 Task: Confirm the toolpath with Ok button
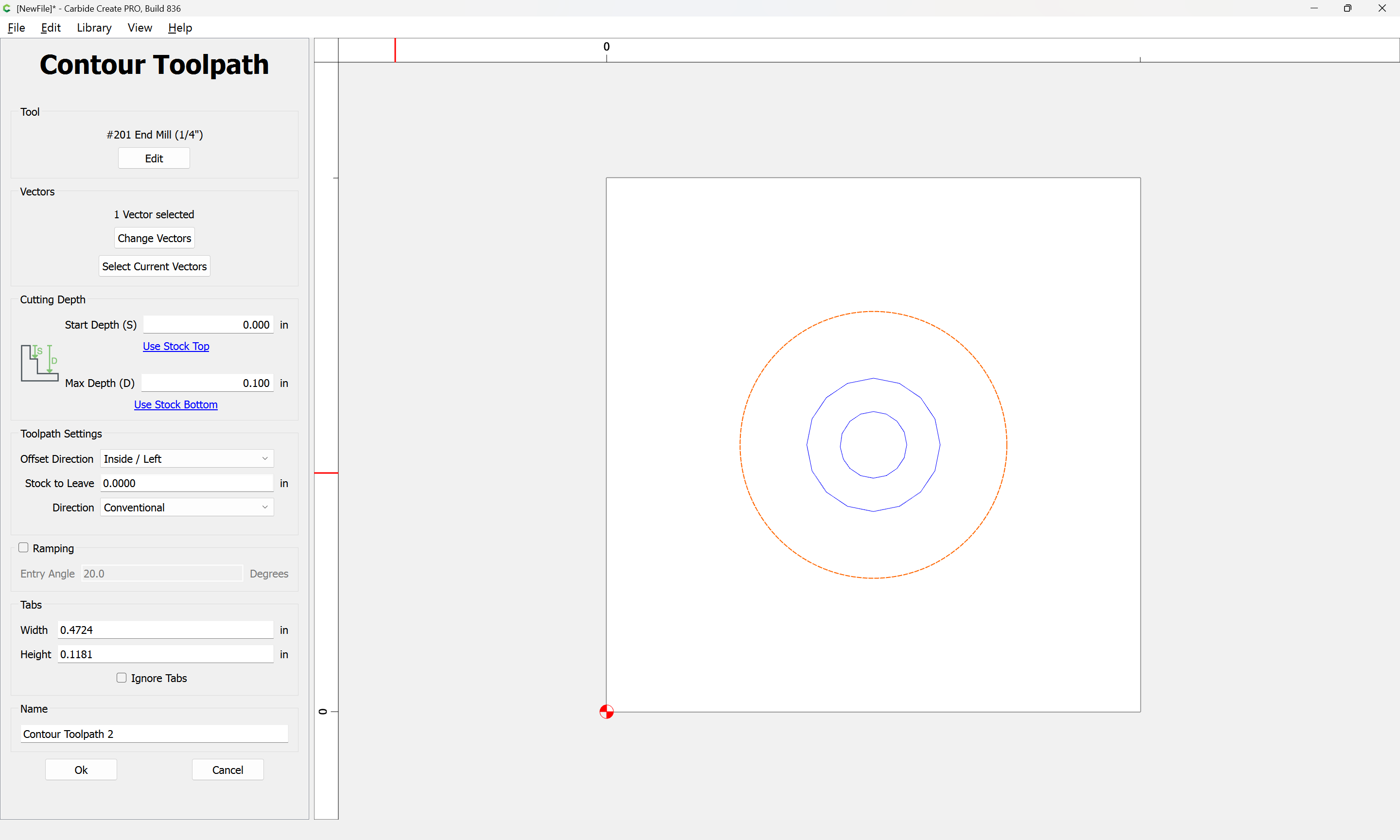pos(81,770)
